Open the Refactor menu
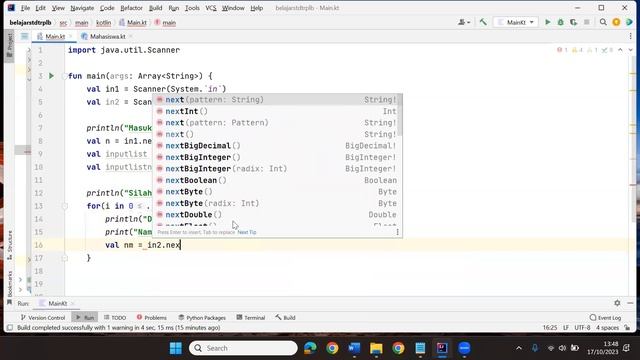 coord(131,8)
